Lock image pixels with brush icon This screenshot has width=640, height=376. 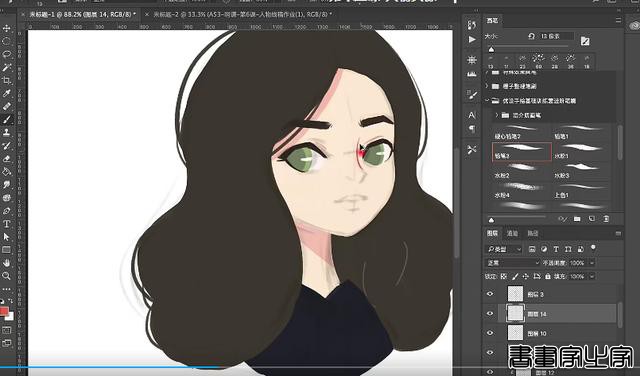515,276
